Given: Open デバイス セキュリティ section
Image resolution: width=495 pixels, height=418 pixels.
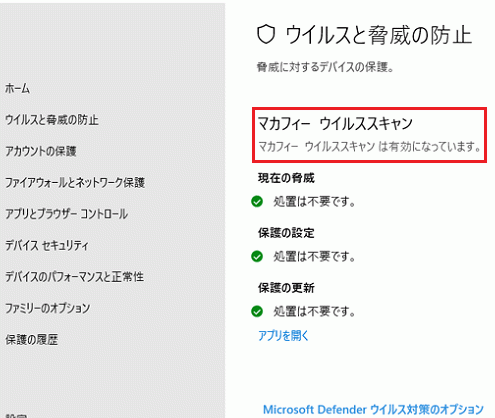Looking at the screenshot, I should pyautogui.click(x=47, y=246).
